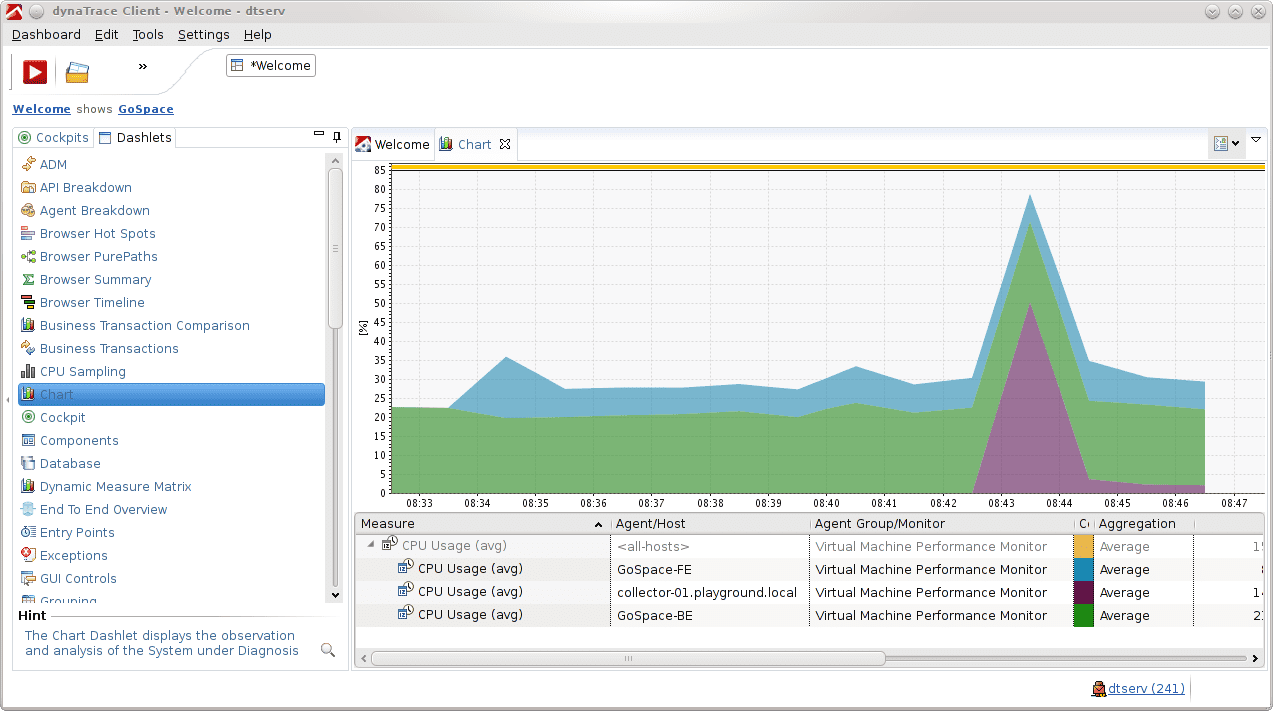The image size is (1273, 711).
Task: Switch to the Dashlets tab
Action: [135, 138]
